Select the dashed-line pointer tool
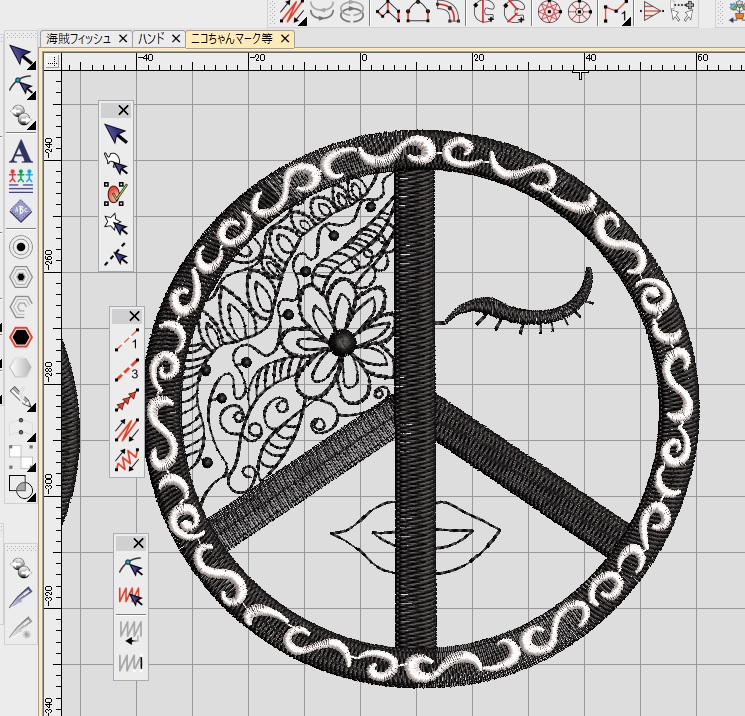The width and height of the screenshot is (745, 716). (116, 254)
